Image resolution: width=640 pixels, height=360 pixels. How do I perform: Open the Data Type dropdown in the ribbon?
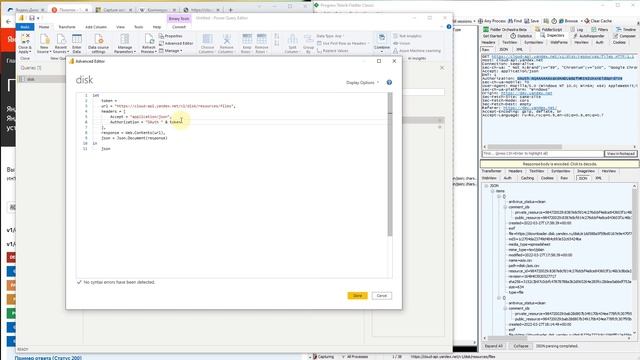click(330, 36)
